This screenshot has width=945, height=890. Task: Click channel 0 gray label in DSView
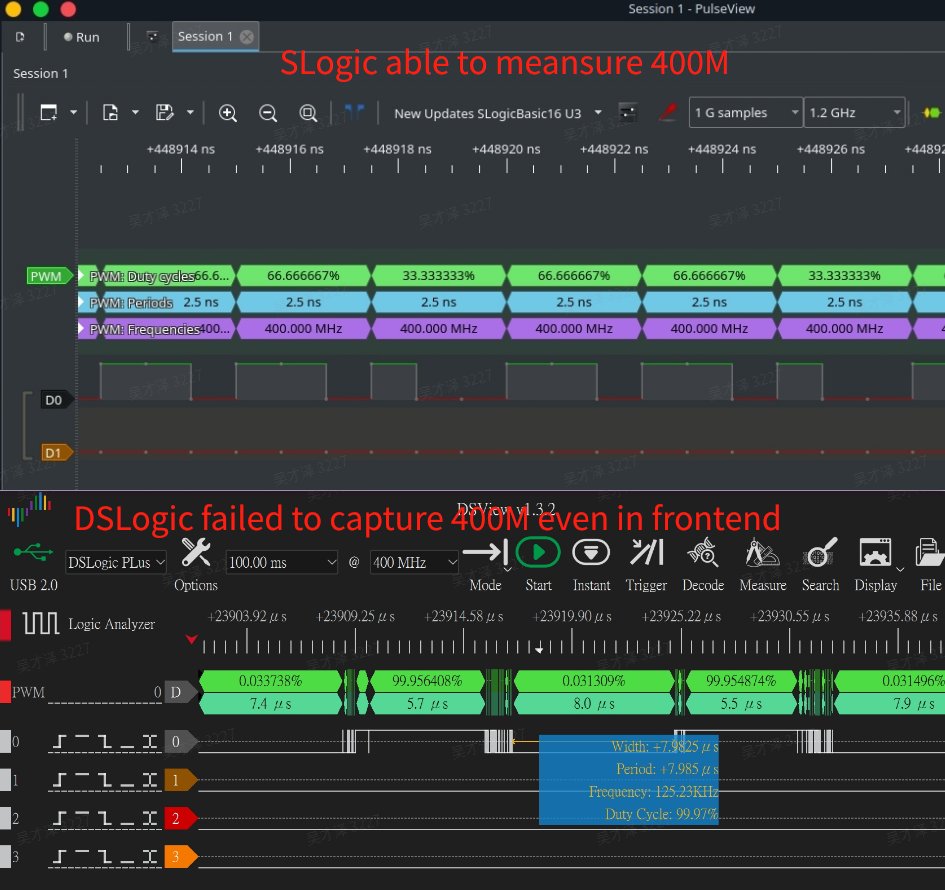(x=180, y=742)
